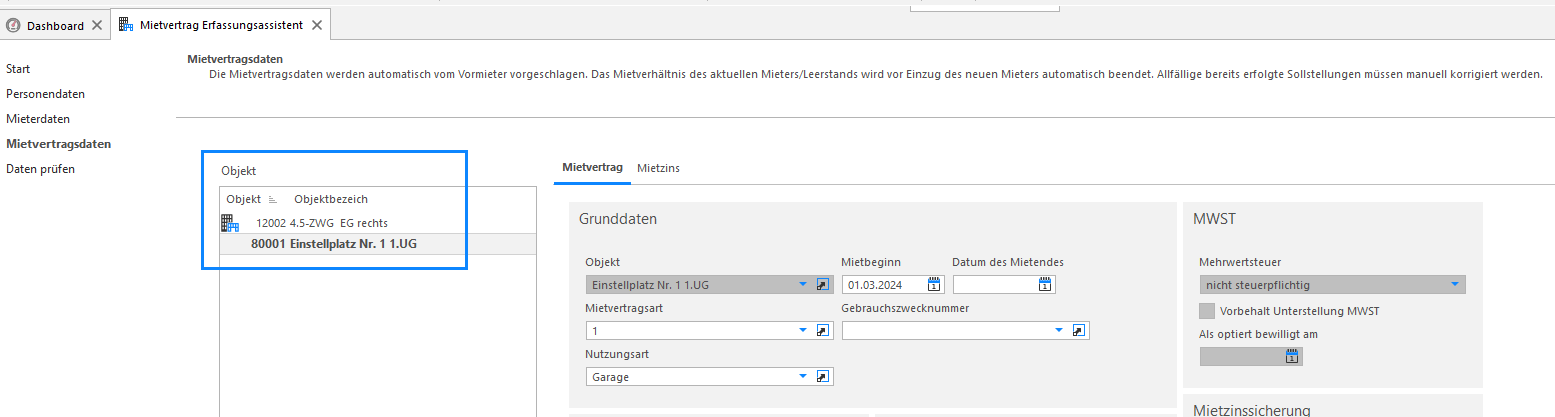Click the building icon beside object 12002
The width and height of the screenshot is (1555, 417).
pyautogui.click(x=229, y=223)
